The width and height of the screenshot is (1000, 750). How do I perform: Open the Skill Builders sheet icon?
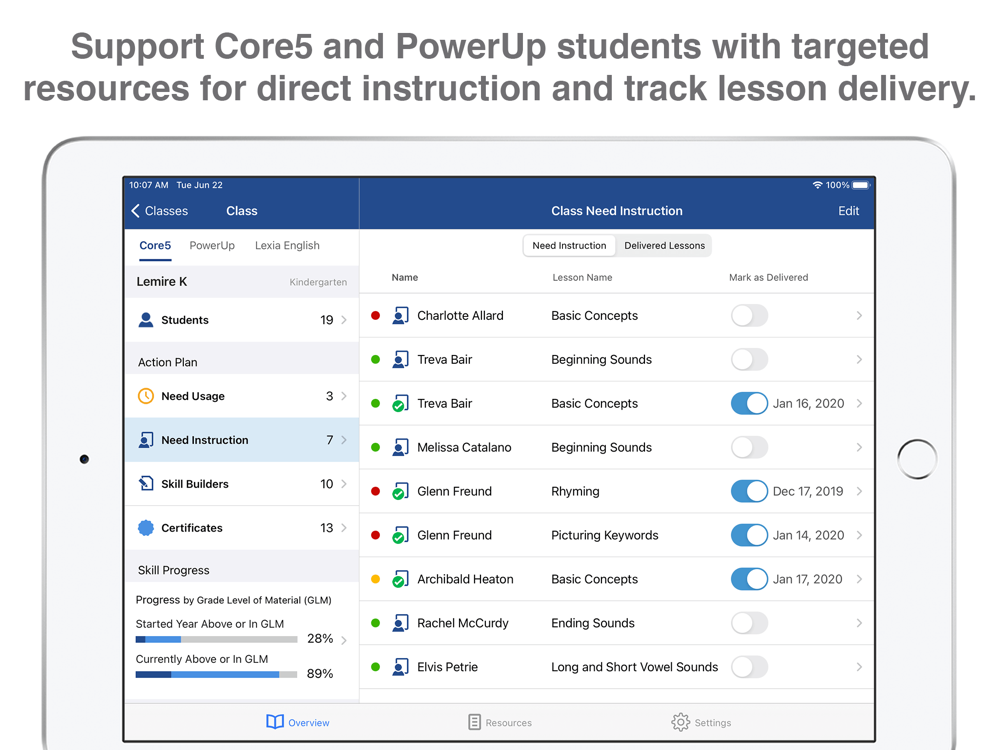(146, 483)
